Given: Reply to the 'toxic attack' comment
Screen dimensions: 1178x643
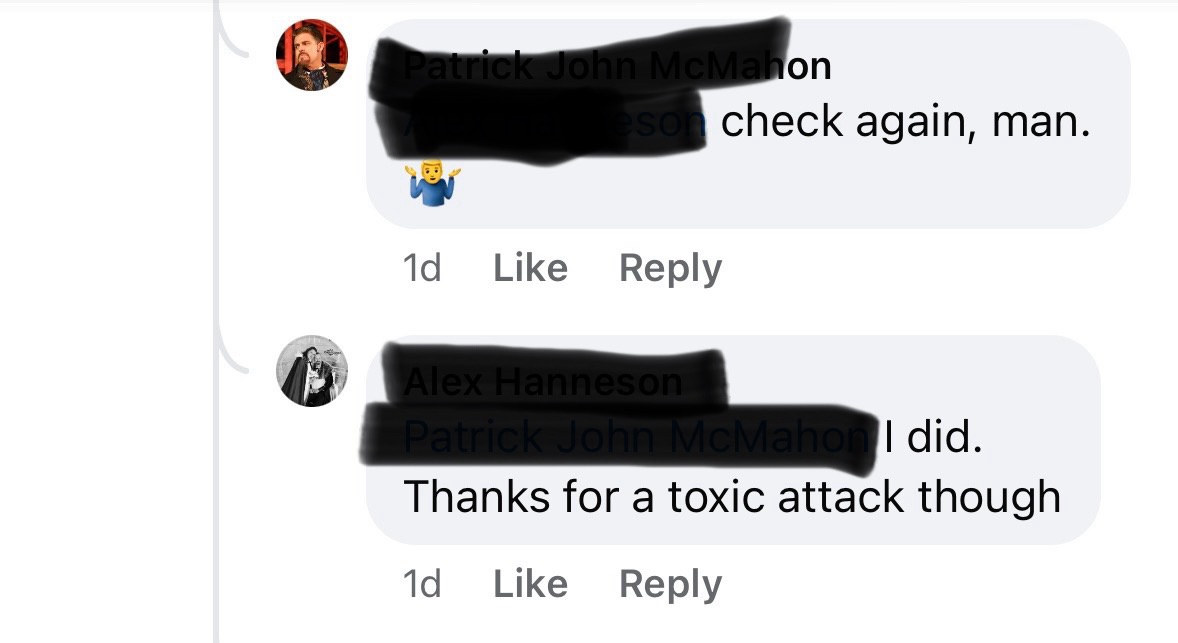Looking at the screenshot, I should click(x=670, y=585).
